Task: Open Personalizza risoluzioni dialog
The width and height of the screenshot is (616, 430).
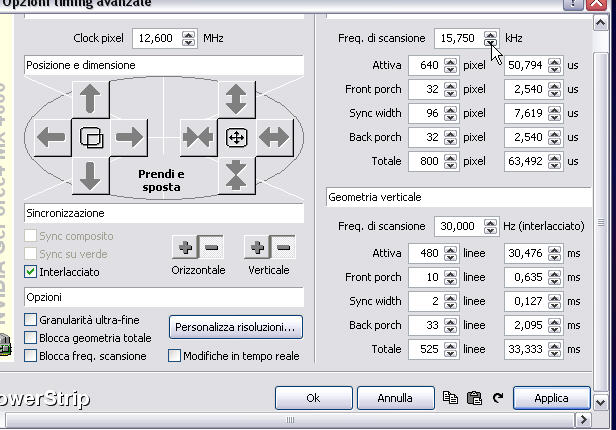Action: click(x=235, y=327)
